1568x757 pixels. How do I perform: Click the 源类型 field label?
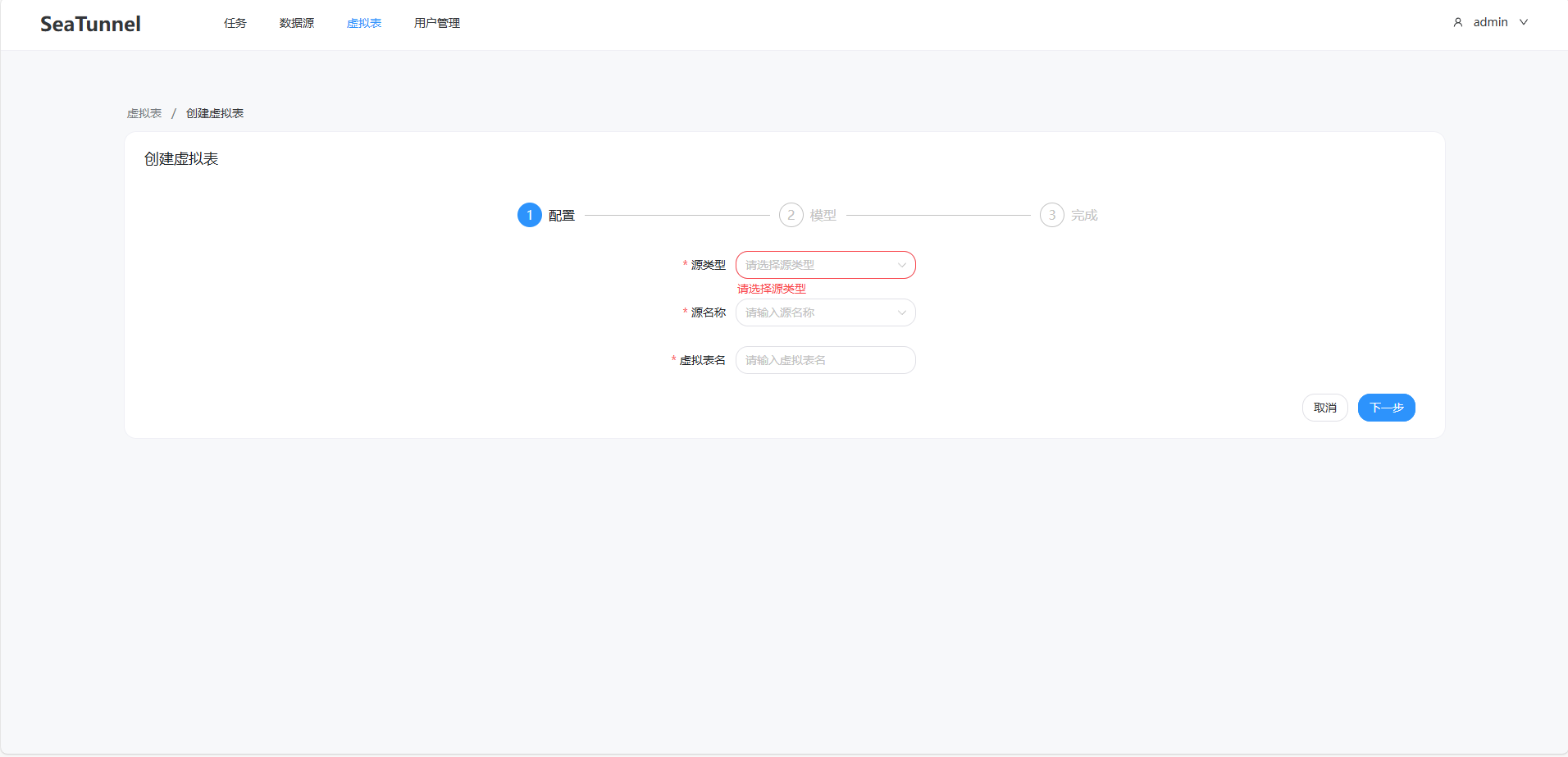point(709,265)
